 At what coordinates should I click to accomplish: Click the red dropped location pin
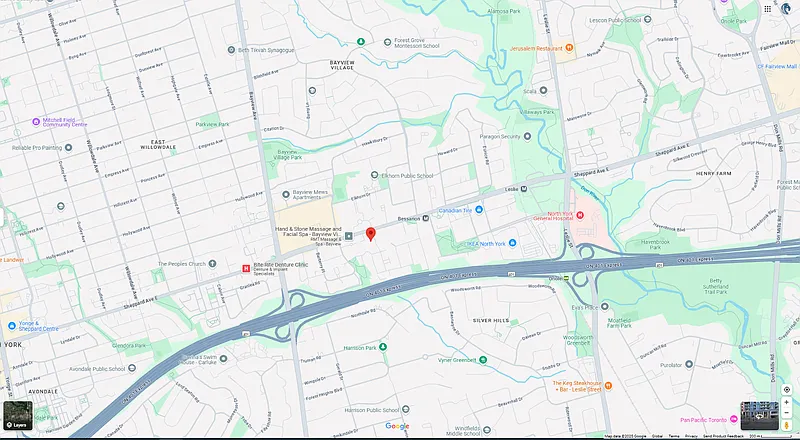(x=371, y=234)
